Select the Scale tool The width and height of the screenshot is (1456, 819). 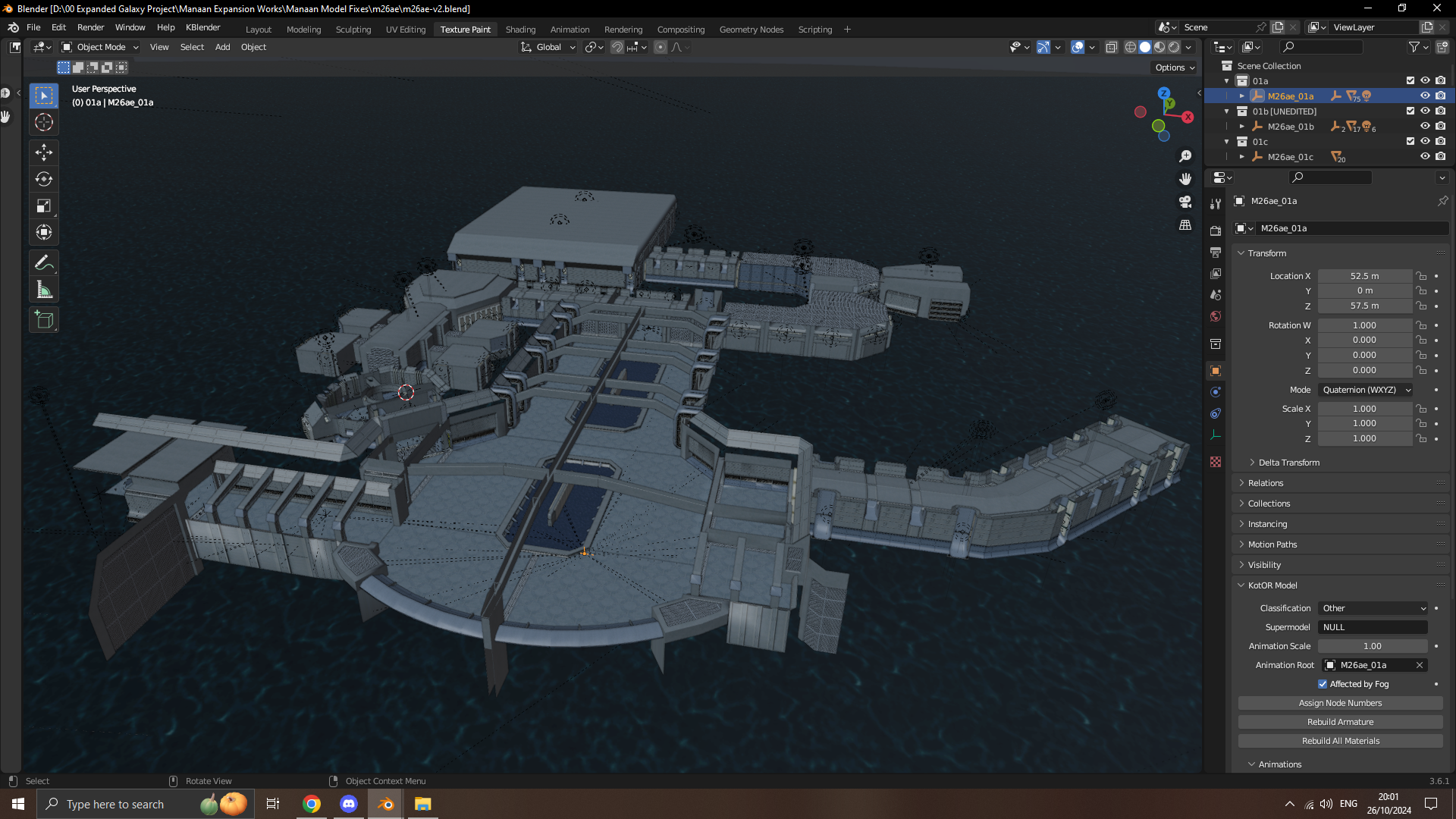point(44,206)
